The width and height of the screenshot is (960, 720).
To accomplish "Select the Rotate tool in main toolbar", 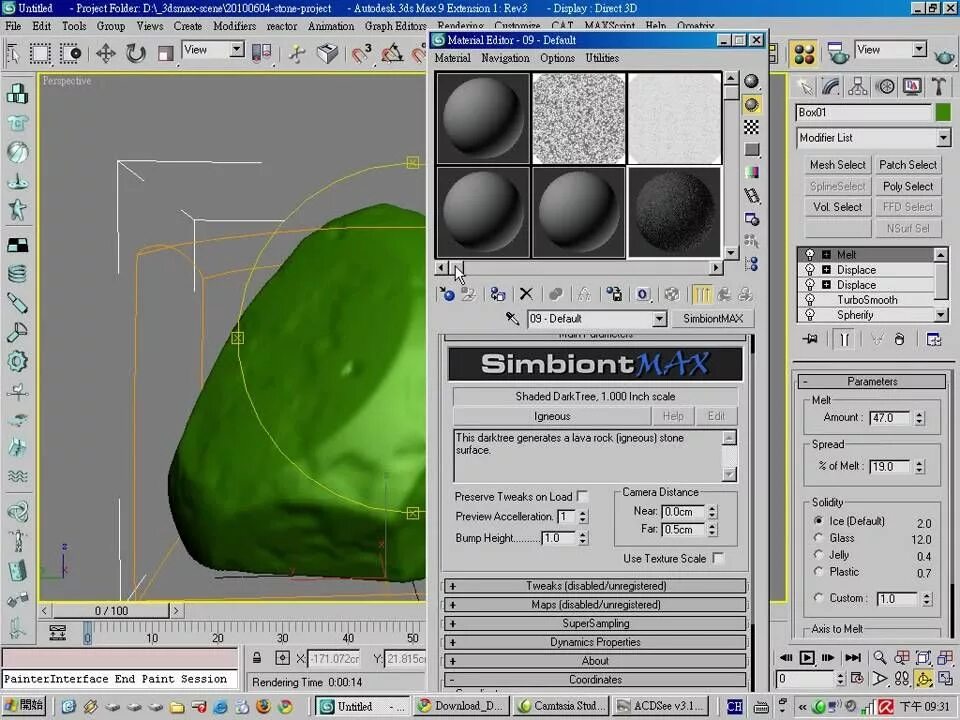I will click(135, 53).
